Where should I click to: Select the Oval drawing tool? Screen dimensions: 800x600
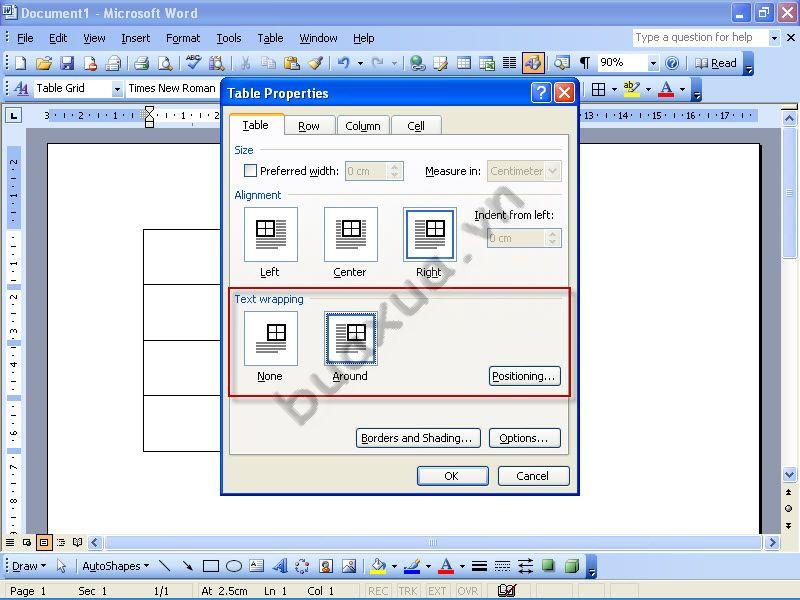tap(234, 566)
